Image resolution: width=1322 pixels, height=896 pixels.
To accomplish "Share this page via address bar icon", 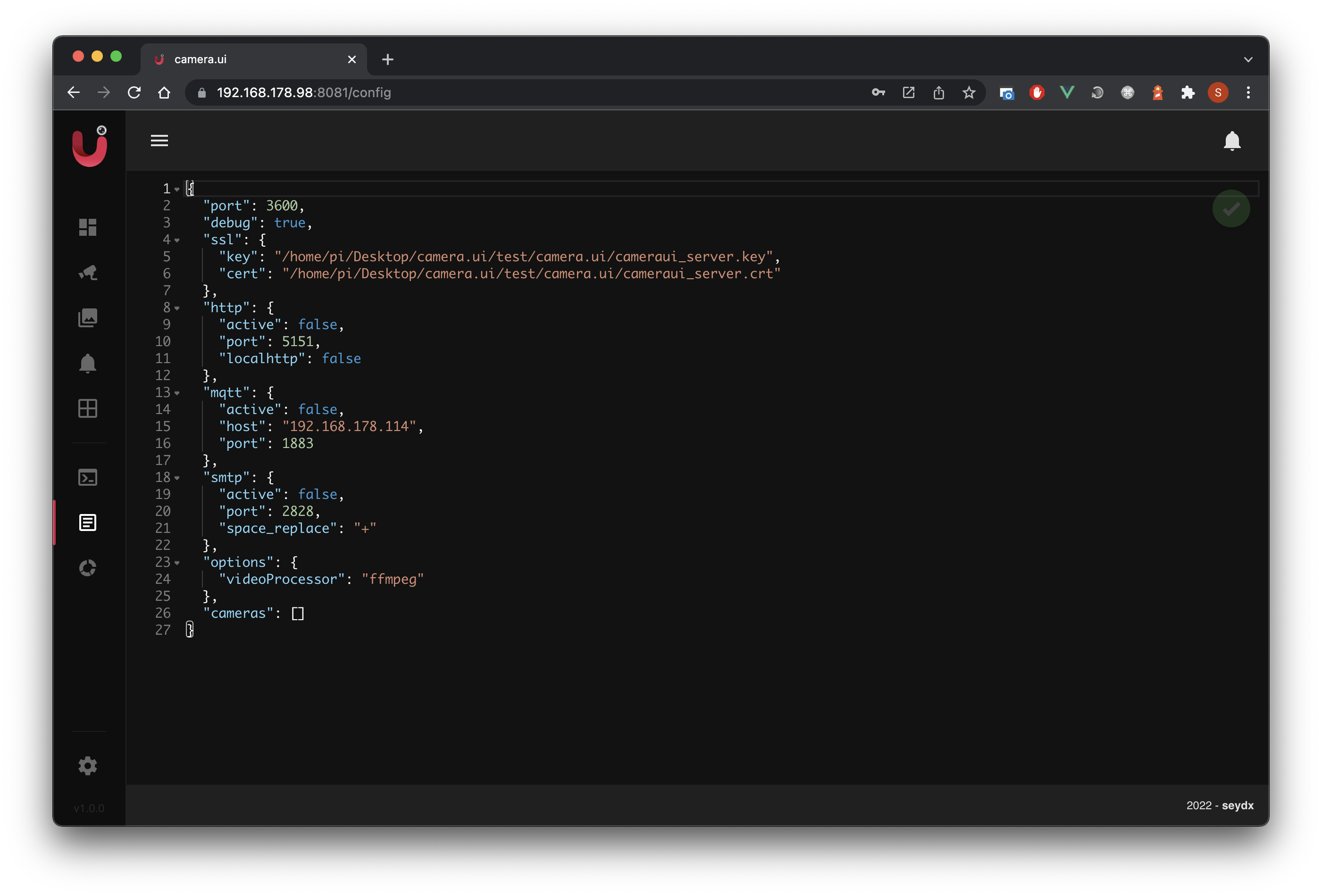I will [x=938, y=93].
